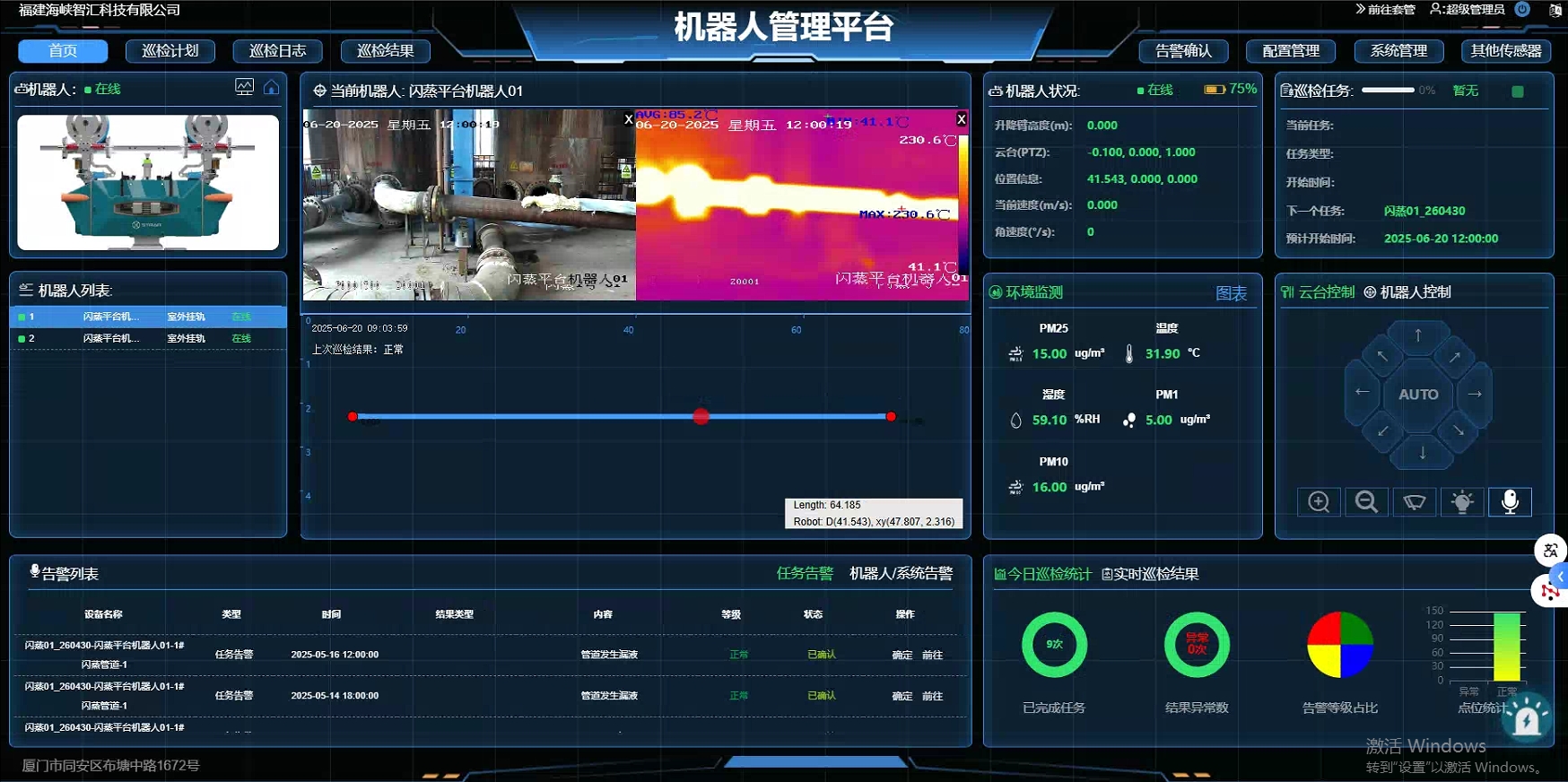
Task: Tilt the PTZ down with the down arrow
Action: (x=1422, y=453)
